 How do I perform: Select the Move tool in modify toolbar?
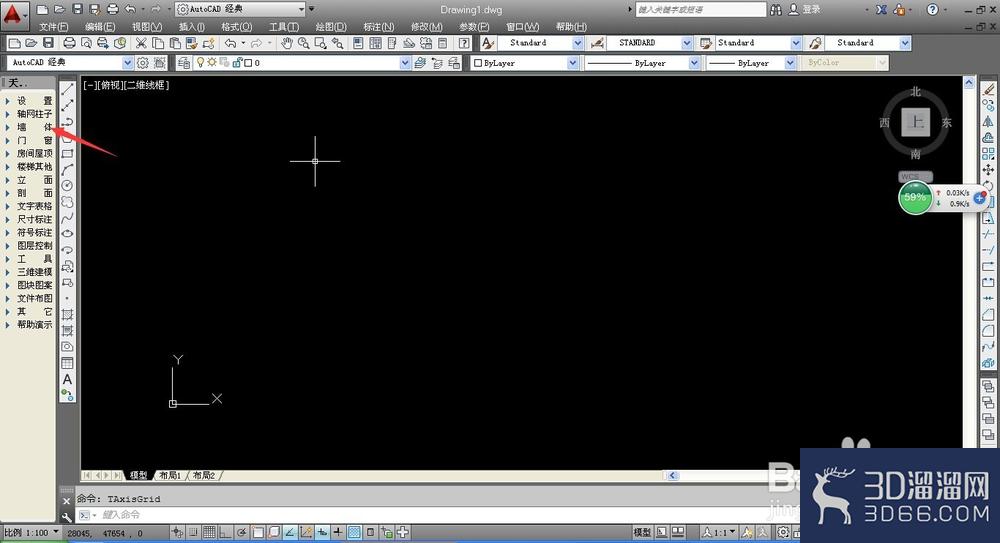click(988, 170)
